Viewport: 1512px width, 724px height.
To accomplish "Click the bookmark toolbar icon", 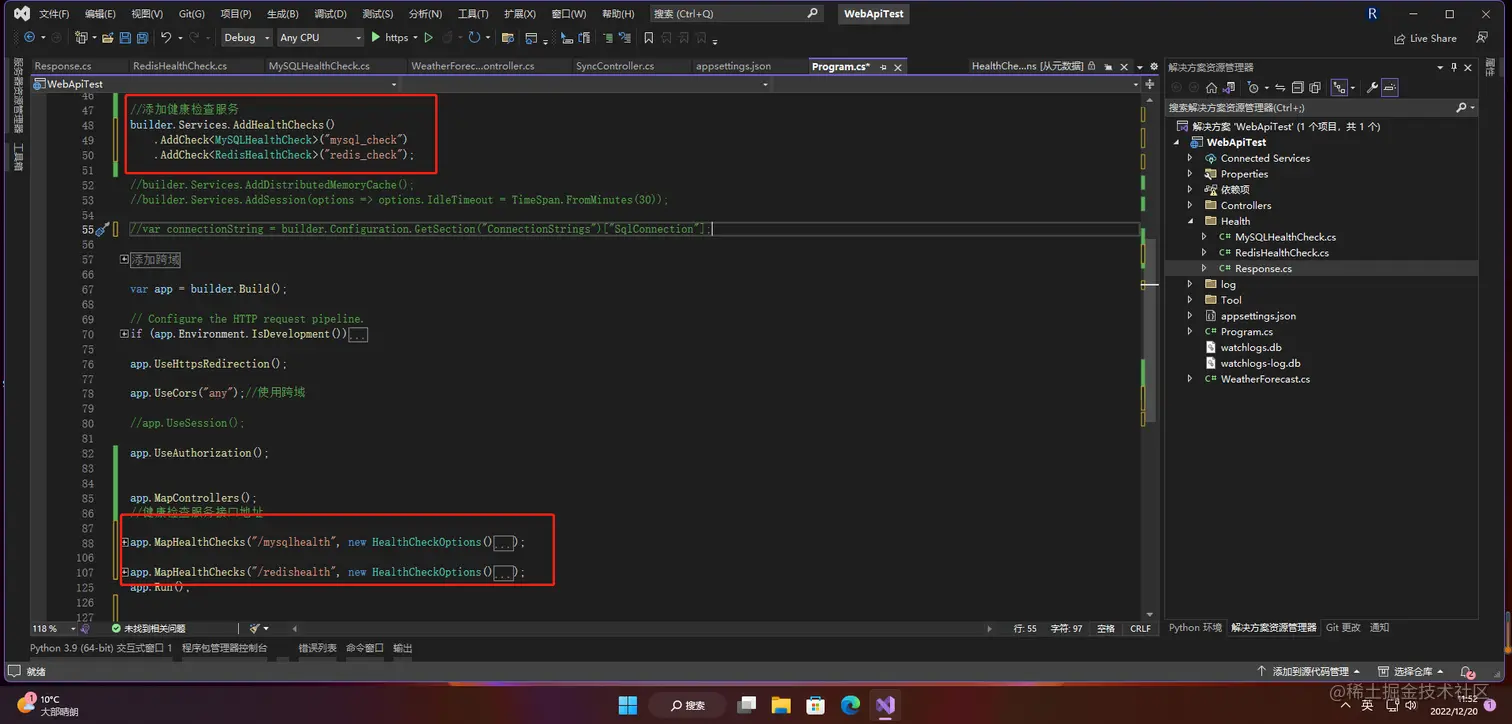I will (x=648, y=37).
